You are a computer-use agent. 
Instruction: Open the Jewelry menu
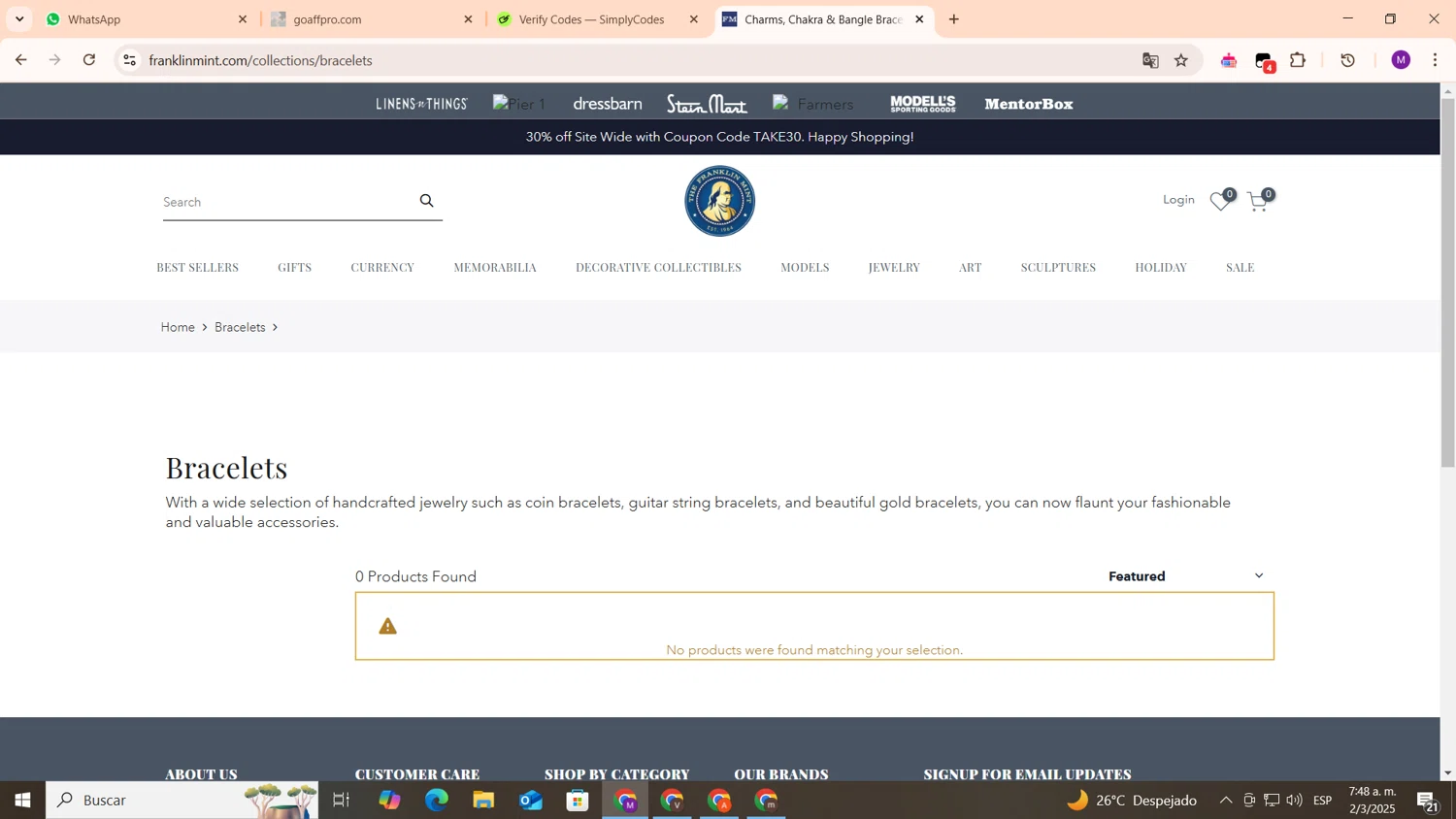click(x=894, y=268)
